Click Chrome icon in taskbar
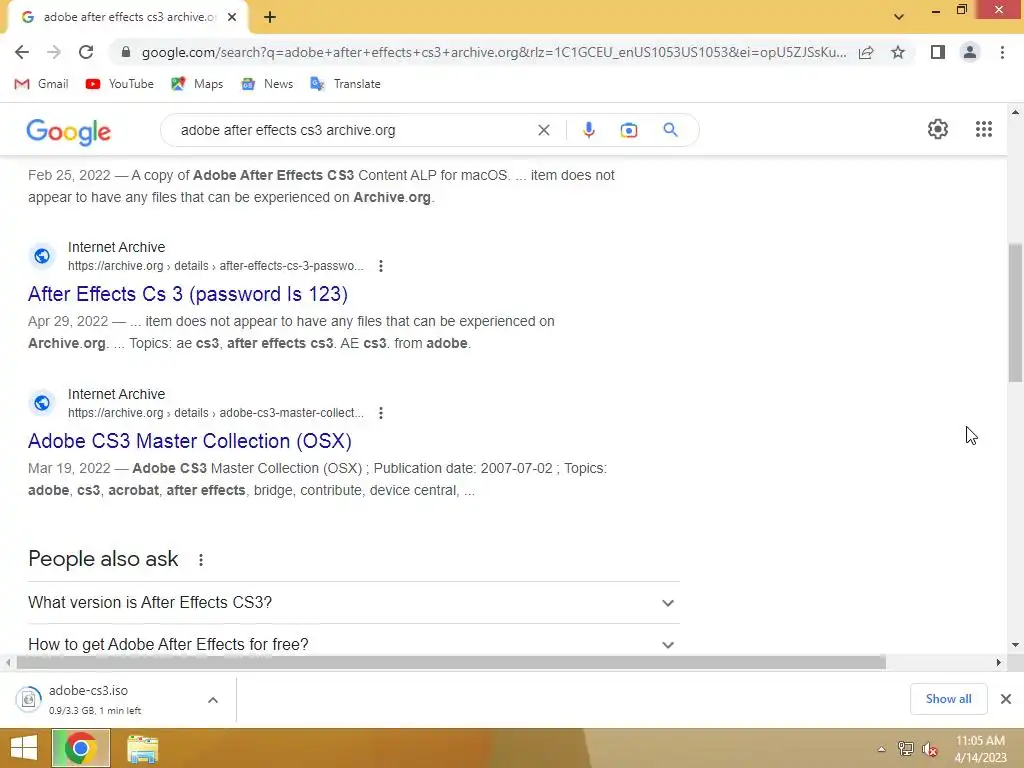Viewport: 1024px width, 768px height. 81,748
